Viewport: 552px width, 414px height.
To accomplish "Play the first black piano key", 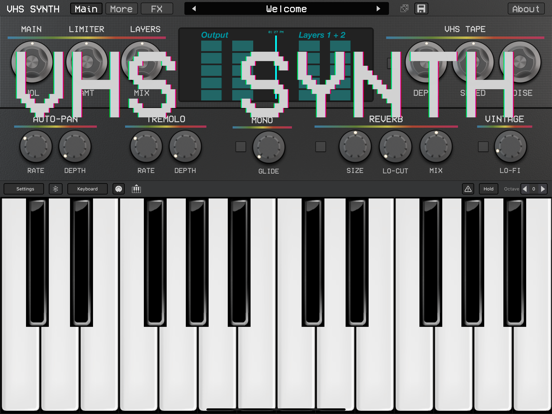I will click(x=37, y=262).
